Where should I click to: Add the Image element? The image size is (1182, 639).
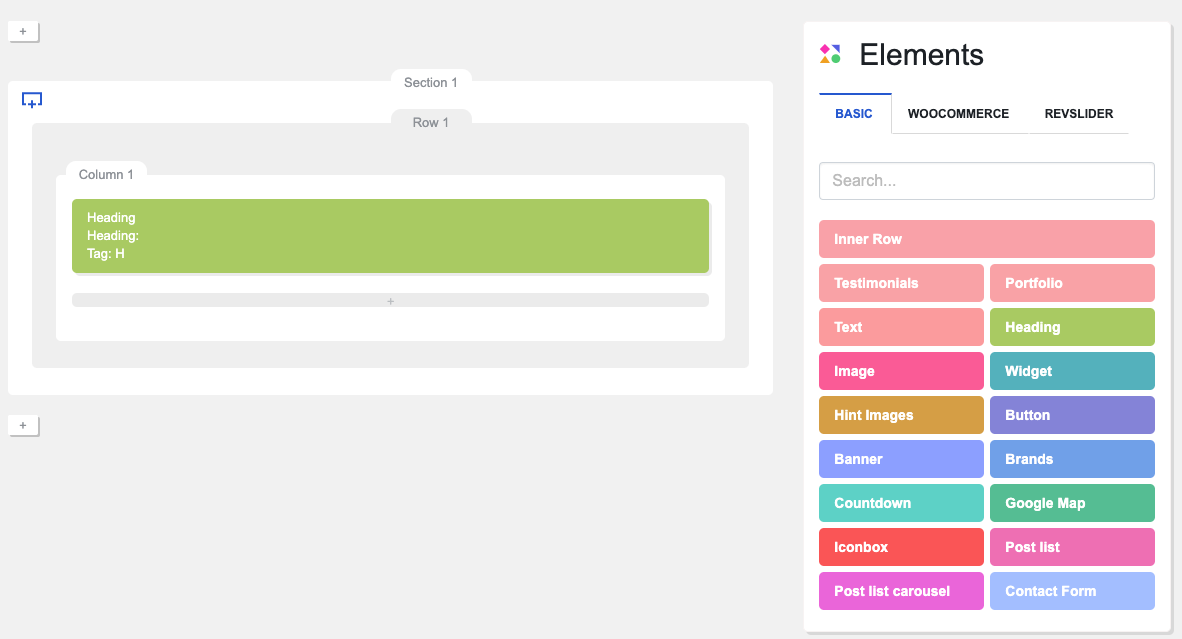[x=902, y=371]
